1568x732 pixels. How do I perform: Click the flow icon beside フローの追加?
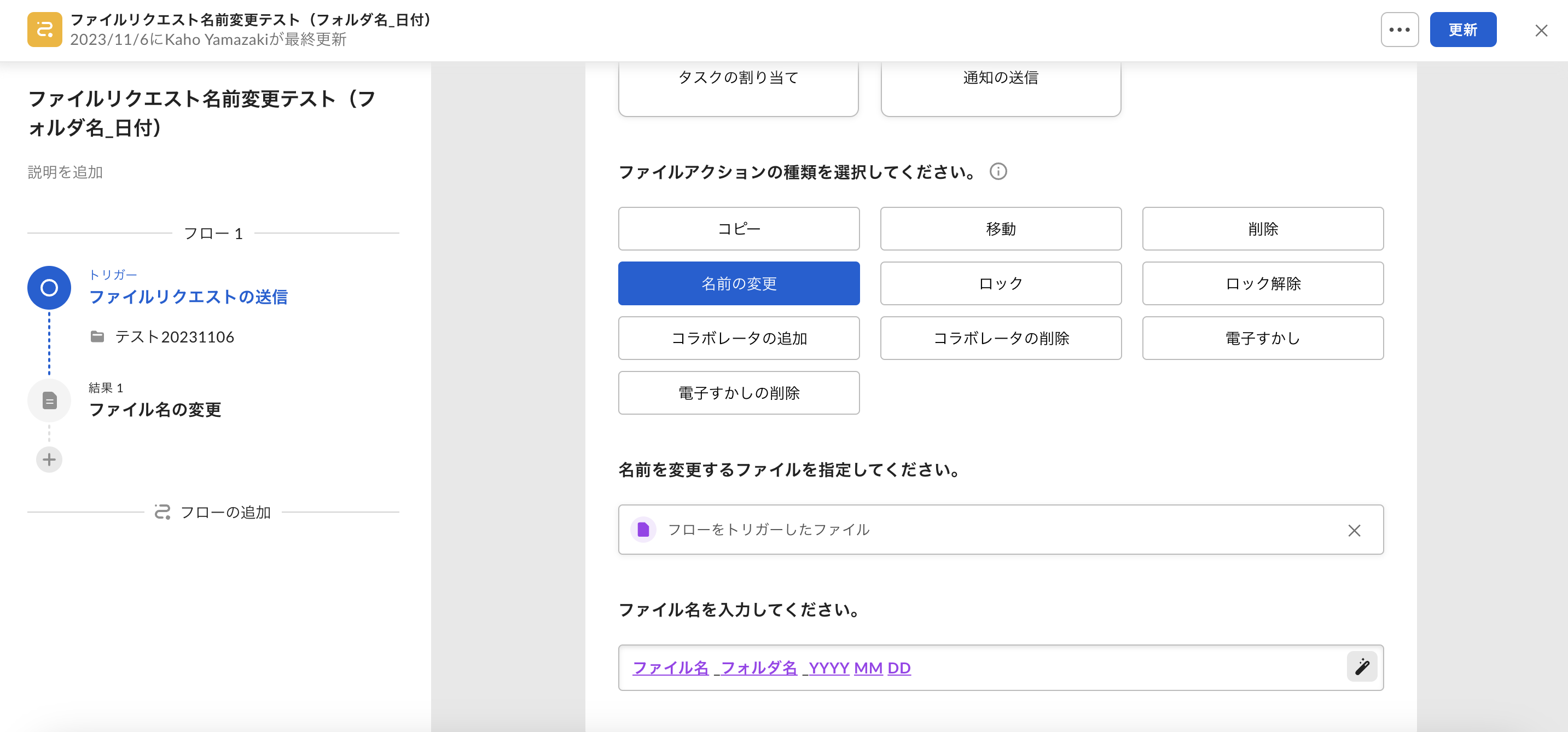pyautogui.click(x=162, y=512)
